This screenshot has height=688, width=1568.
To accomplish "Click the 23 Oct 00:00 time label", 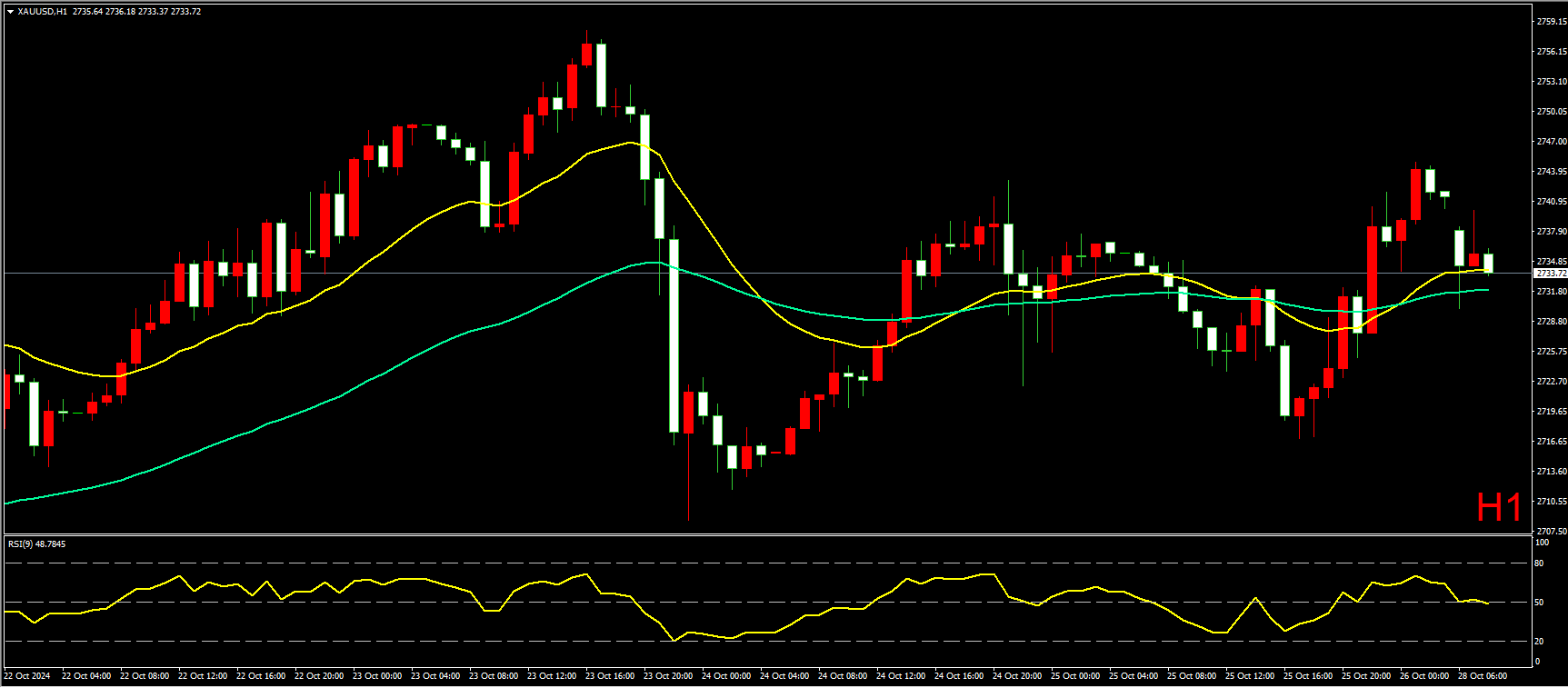I will [x=377, y=676].
